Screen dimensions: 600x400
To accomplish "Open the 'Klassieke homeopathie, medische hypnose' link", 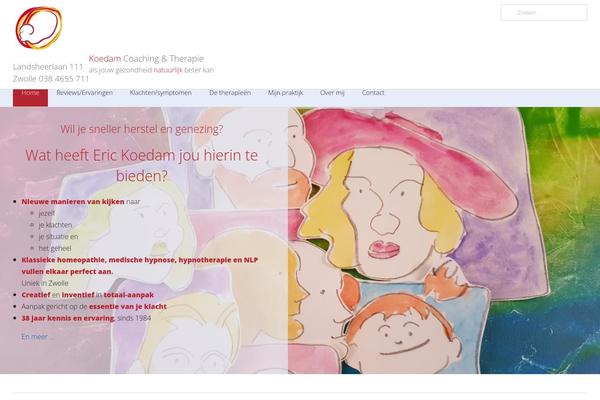I will coord(140,265).
